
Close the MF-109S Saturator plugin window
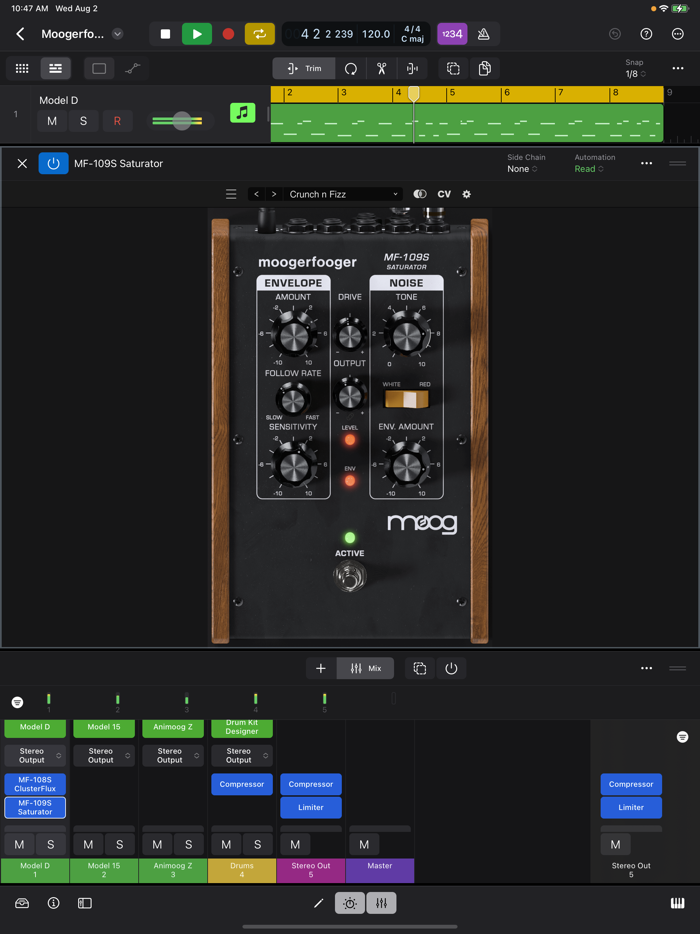click(x=22, y=163)
